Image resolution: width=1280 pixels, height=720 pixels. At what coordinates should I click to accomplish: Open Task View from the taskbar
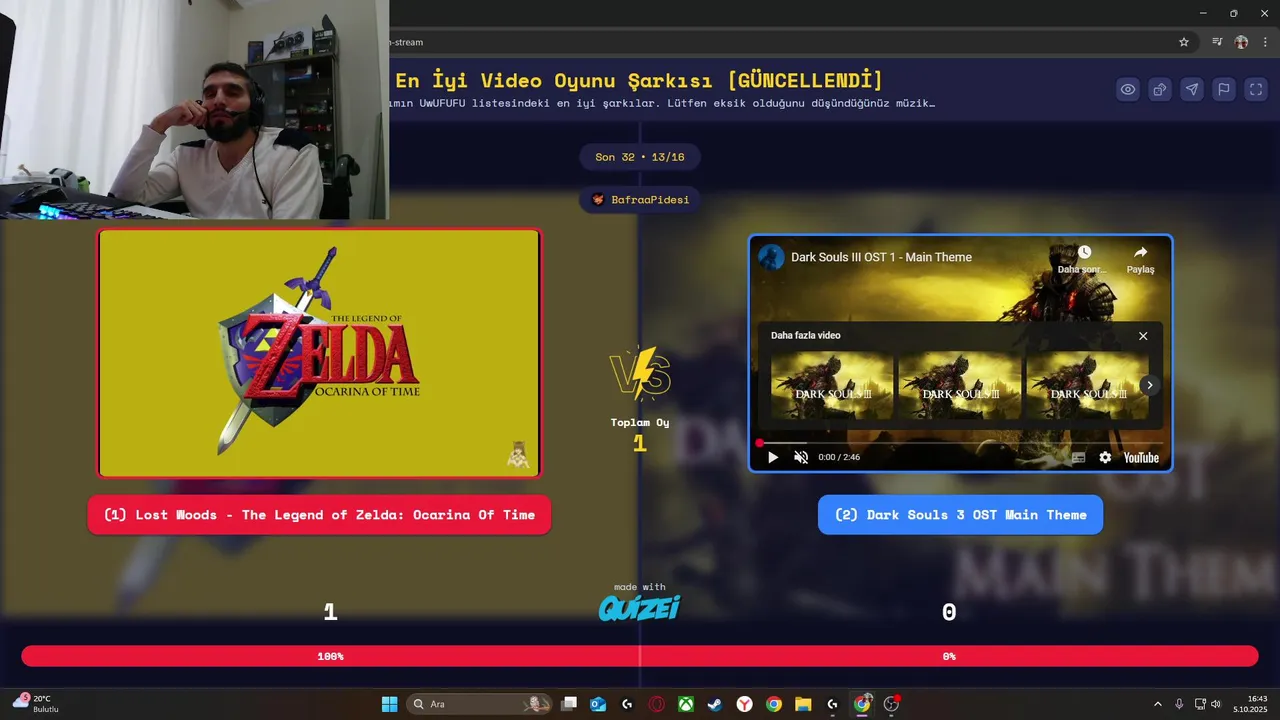pos(569,704)
